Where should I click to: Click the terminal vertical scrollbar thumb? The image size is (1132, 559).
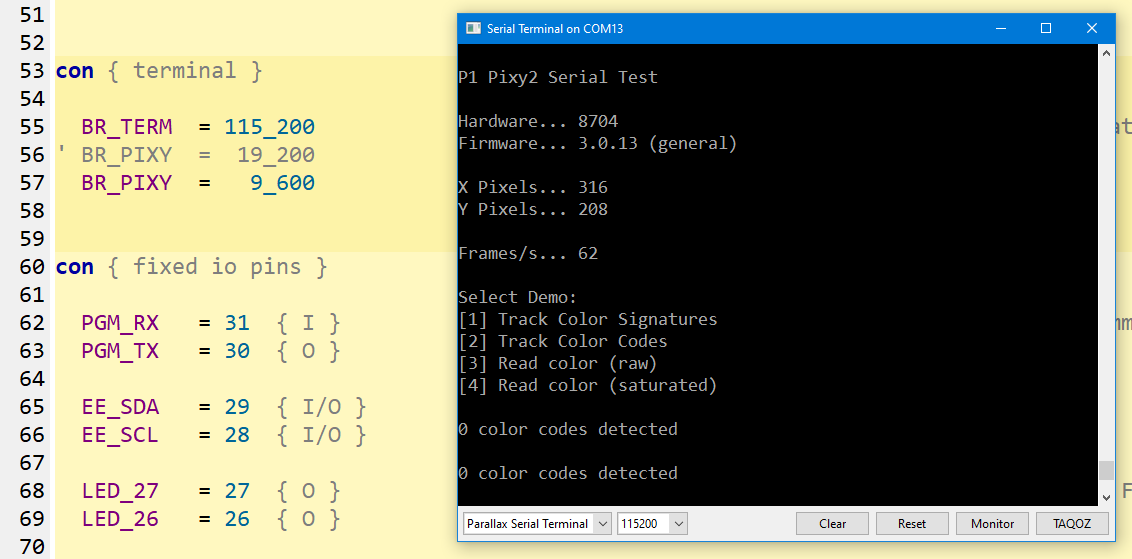point(1105,471)
